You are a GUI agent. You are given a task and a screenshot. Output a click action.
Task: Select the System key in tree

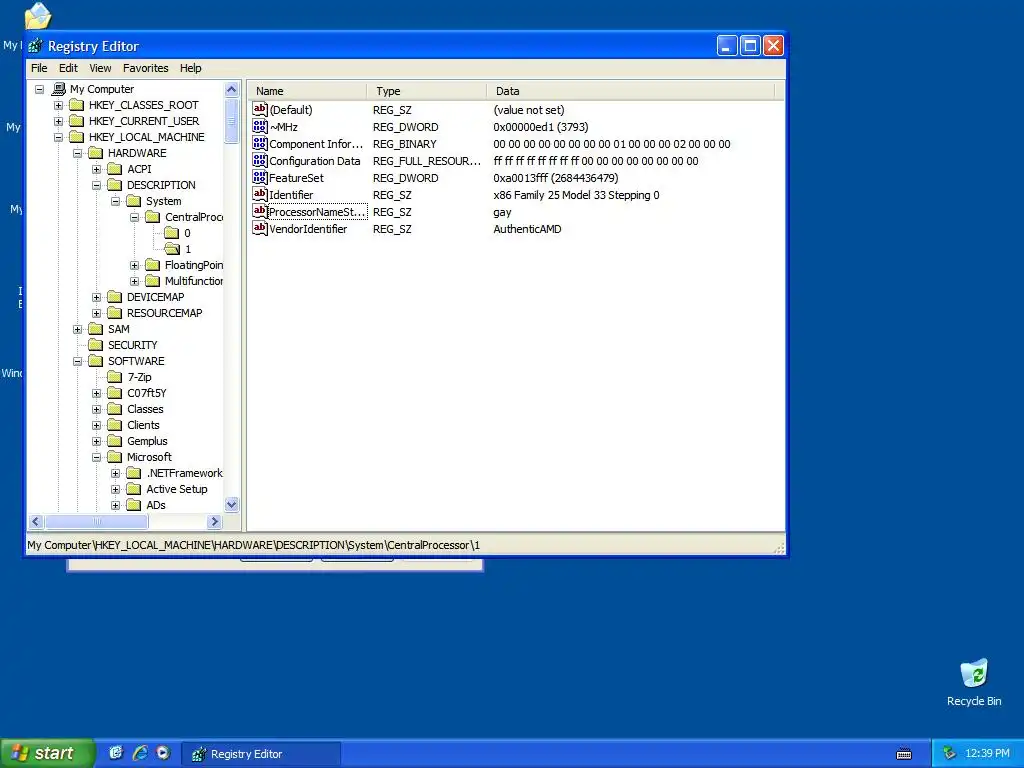[163, 201]
